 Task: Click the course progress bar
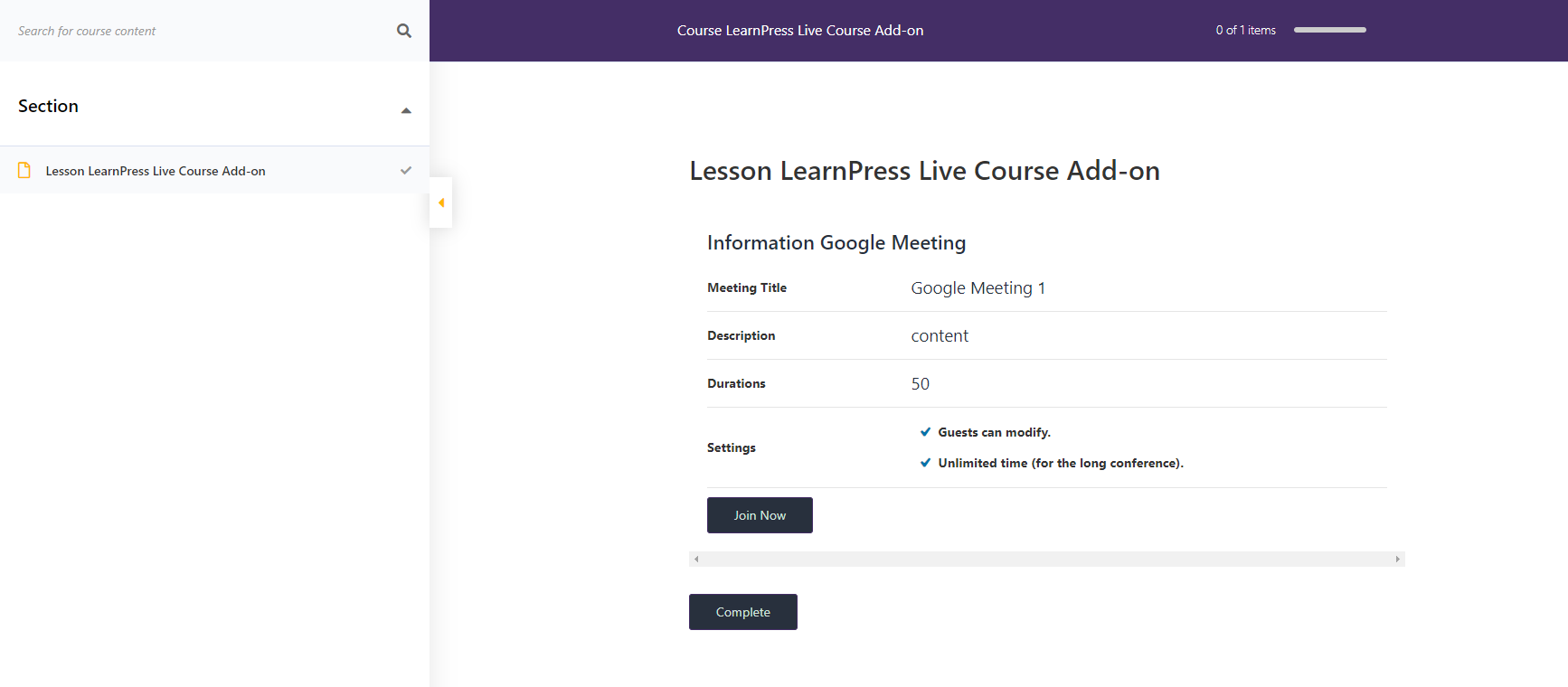tap(1330, 30)
